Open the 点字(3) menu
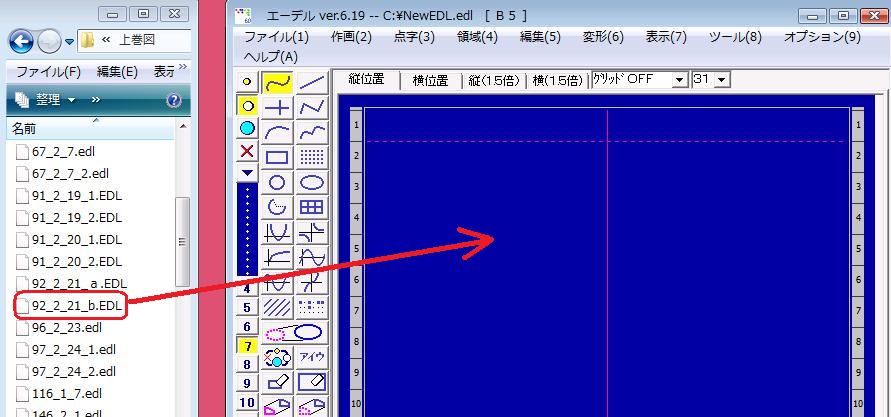 (413, 37)
